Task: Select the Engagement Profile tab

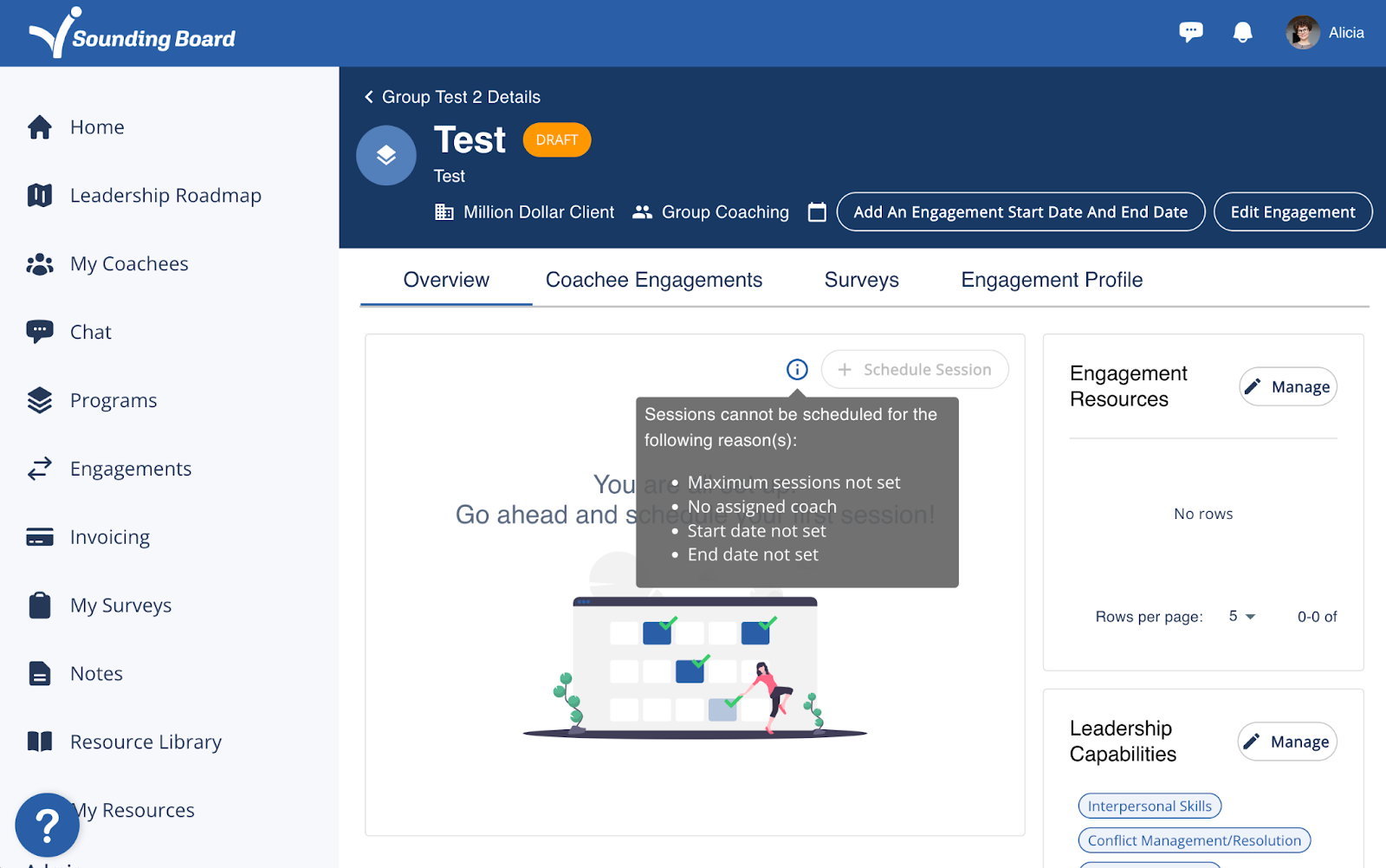Action: [1052, 280]
